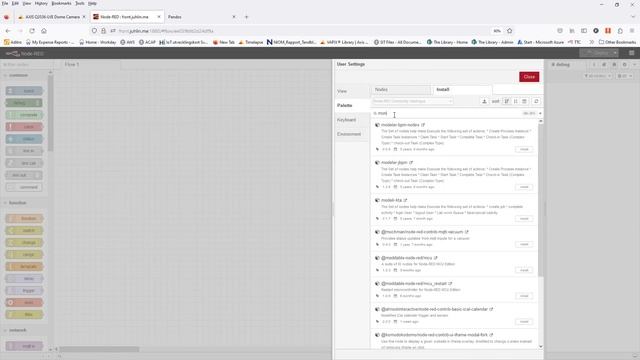Open the node catalogue dropdown
Image resolution: width=640 pixels, height=360 pixels.
(x=412, y=101)
